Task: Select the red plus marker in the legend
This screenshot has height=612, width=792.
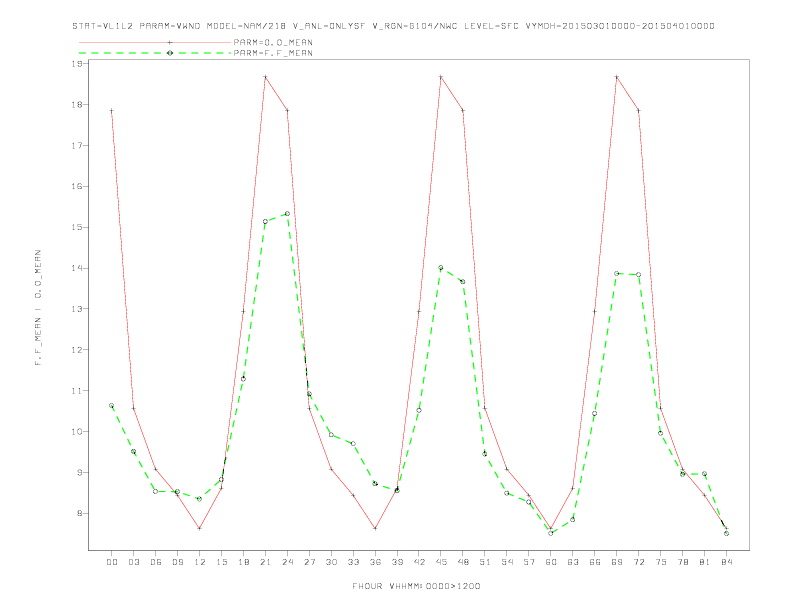Action: tap(170, 42)
